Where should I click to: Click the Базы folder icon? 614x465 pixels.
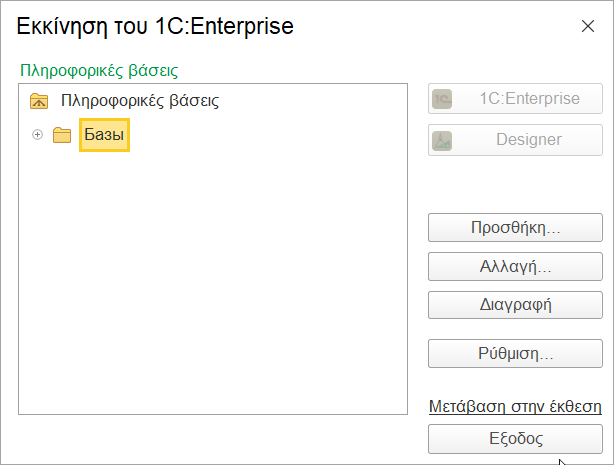(62, 135)
